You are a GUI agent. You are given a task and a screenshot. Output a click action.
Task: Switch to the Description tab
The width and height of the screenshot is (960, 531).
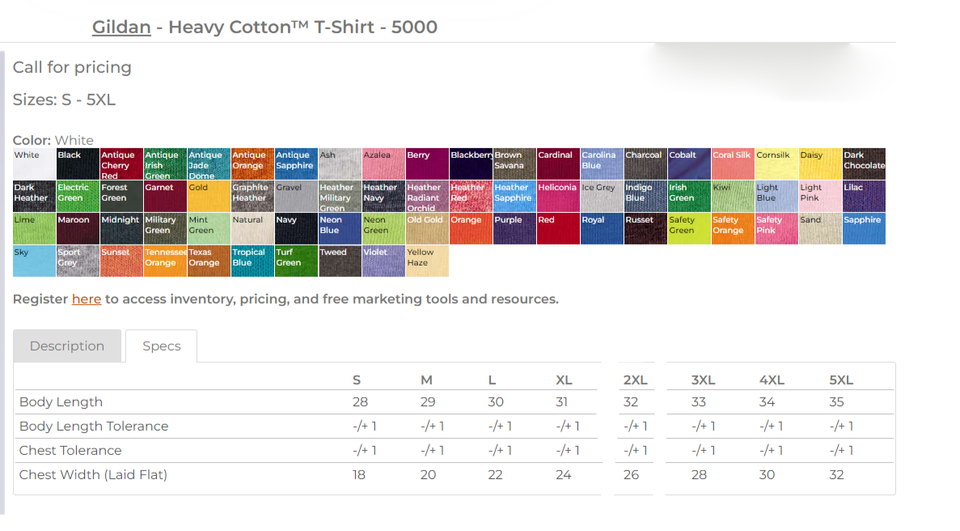pyautogui.click(x=67, y=346)
